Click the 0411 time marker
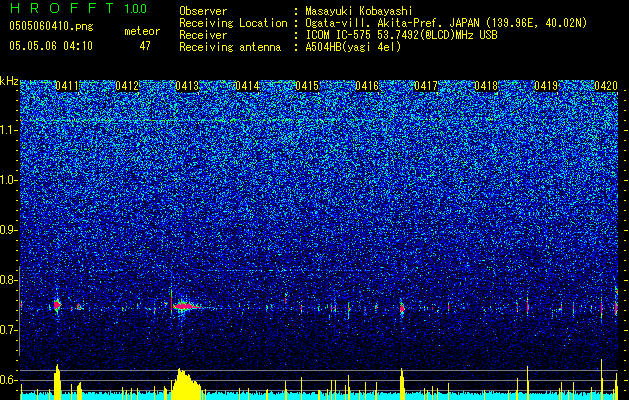This screenshot has height=400, width=629. 67,86
